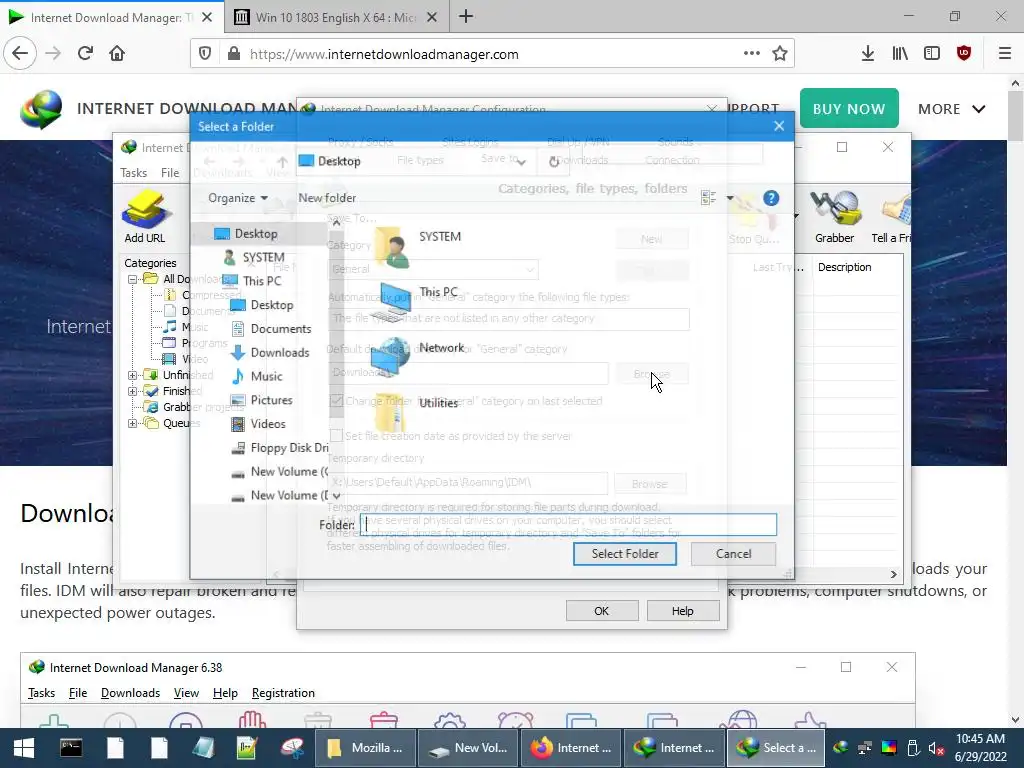Open command prompt from taskbar
Image resolution: width=1024 pixels, height=768 pixels.
(71, 748)
